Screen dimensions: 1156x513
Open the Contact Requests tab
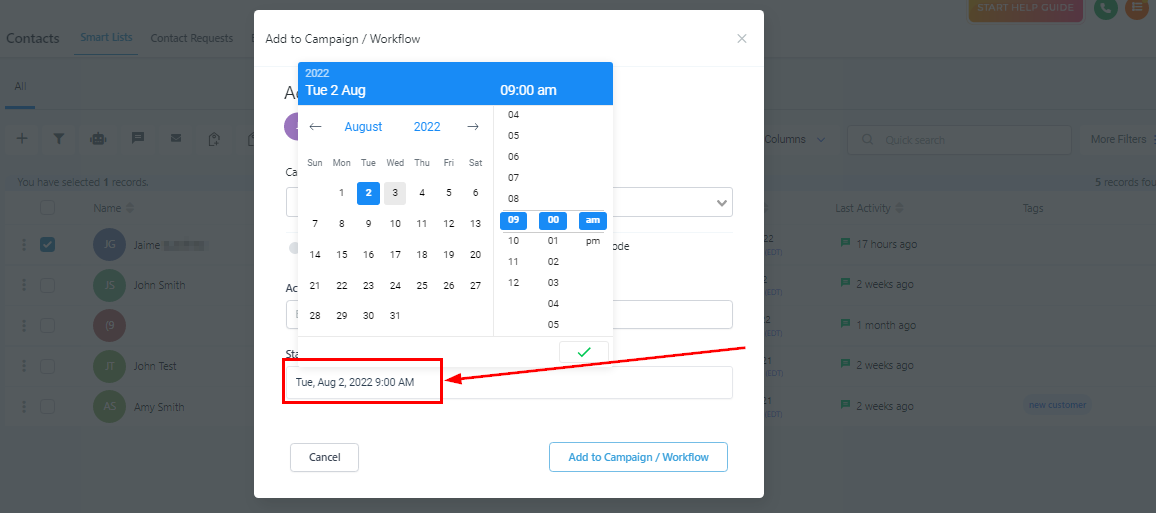tap(196, 38)
